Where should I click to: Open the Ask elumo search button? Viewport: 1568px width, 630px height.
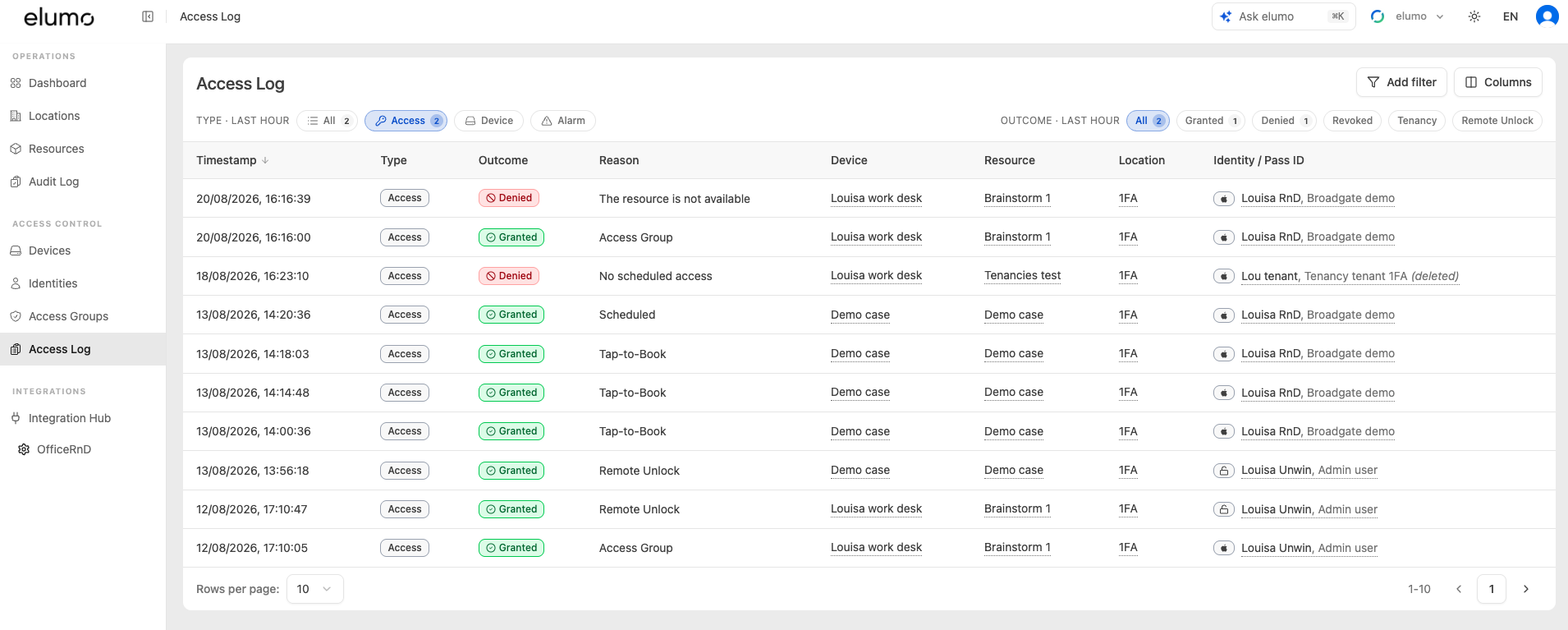[1283, 16]
